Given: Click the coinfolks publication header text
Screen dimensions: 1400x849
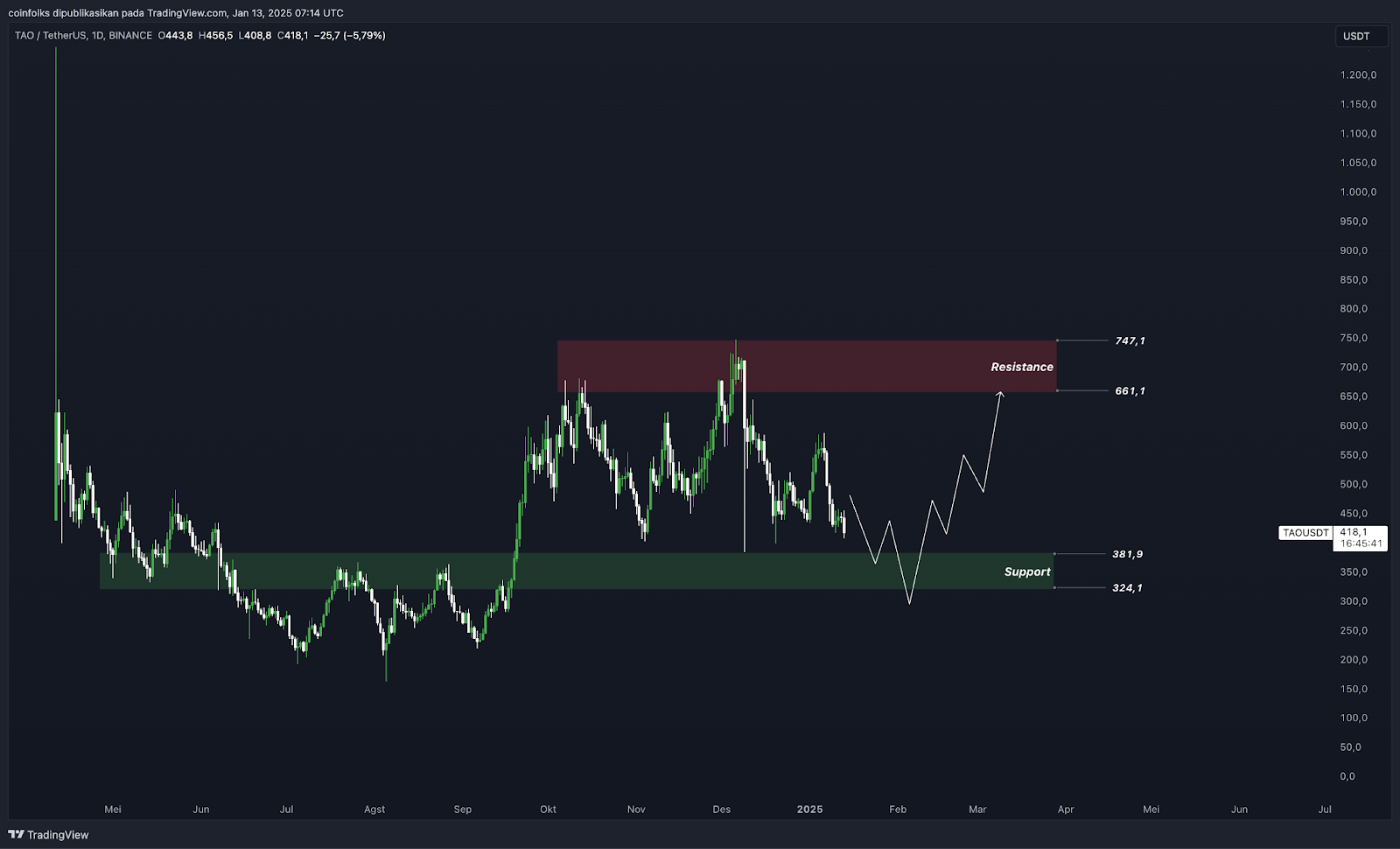Looking at the screenshot, I should (176, 13).
